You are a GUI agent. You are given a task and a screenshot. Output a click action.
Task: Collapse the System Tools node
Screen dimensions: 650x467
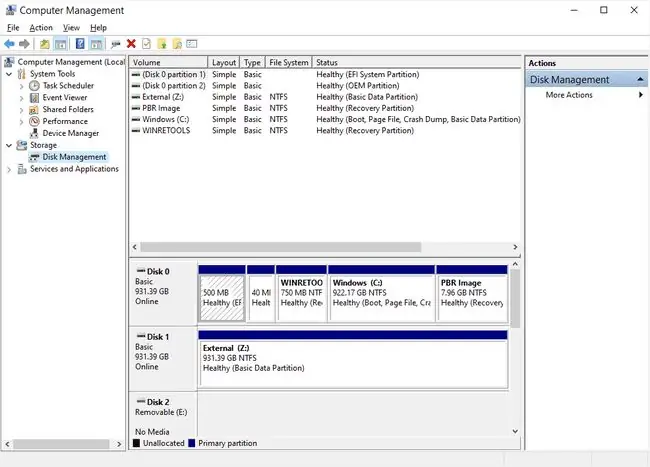(x=9, y=74)
